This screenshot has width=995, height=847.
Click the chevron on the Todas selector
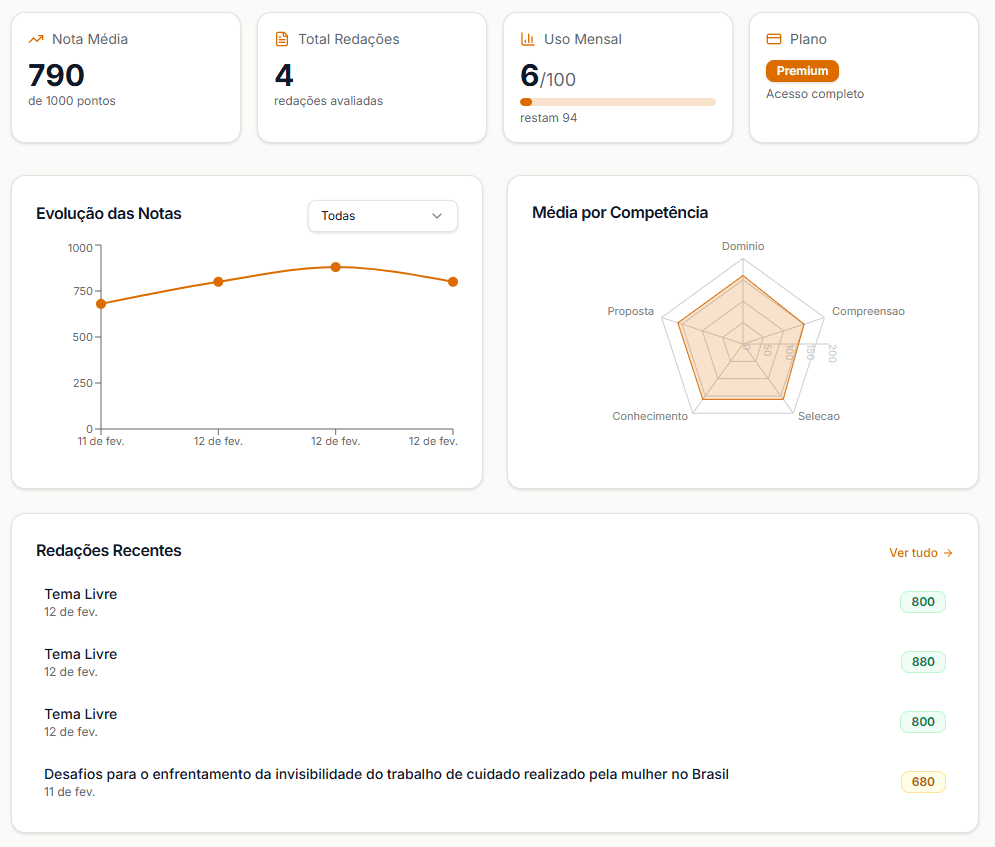(x=437, y=216)
